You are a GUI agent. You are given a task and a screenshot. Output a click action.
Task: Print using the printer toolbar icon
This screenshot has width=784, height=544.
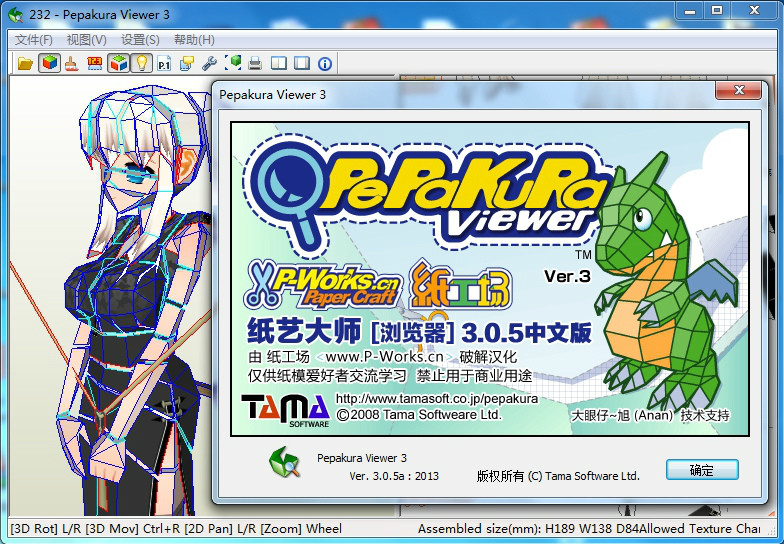(255, 64)
